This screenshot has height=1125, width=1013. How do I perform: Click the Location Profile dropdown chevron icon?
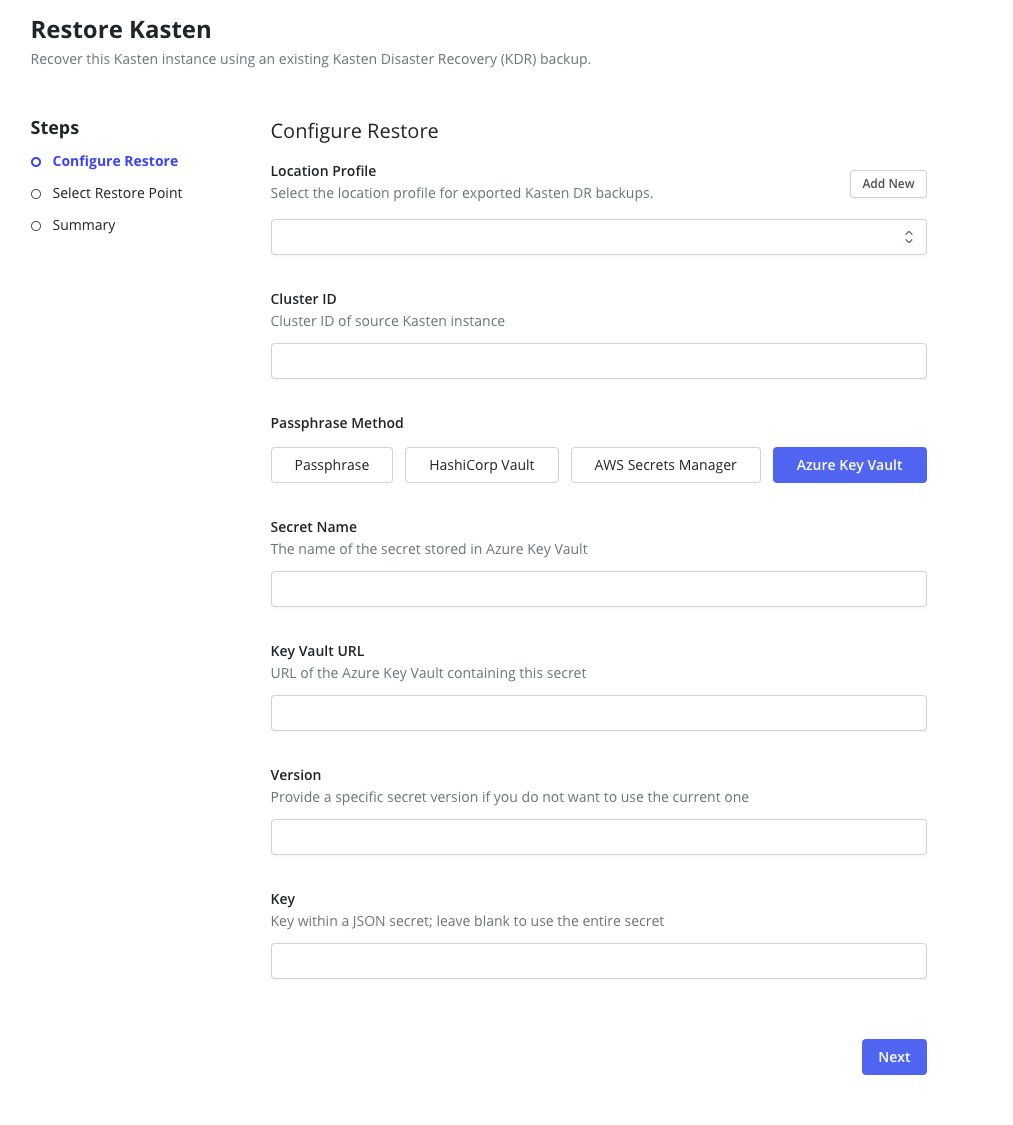(x=908, y=237)
